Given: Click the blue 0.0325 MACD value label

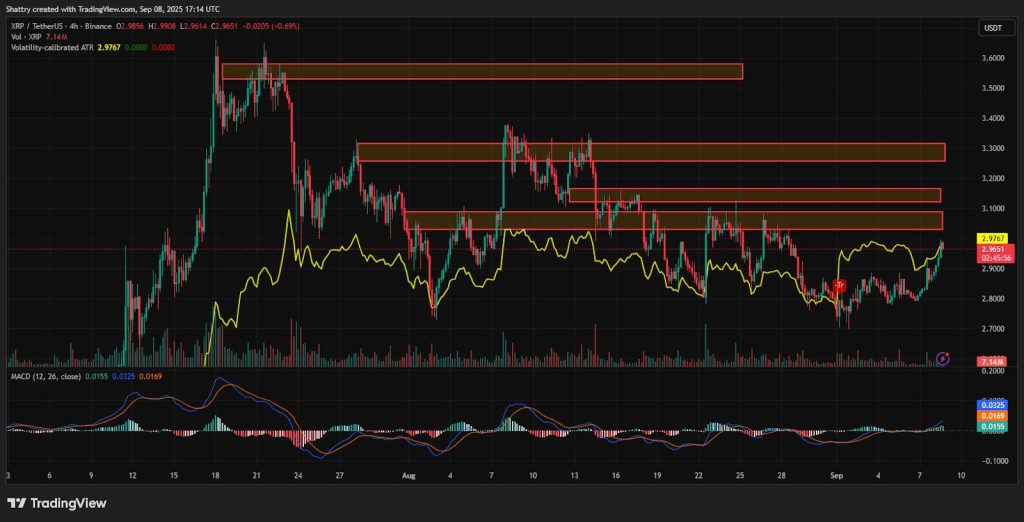Looking at the screenshot, I should [992, 405].
